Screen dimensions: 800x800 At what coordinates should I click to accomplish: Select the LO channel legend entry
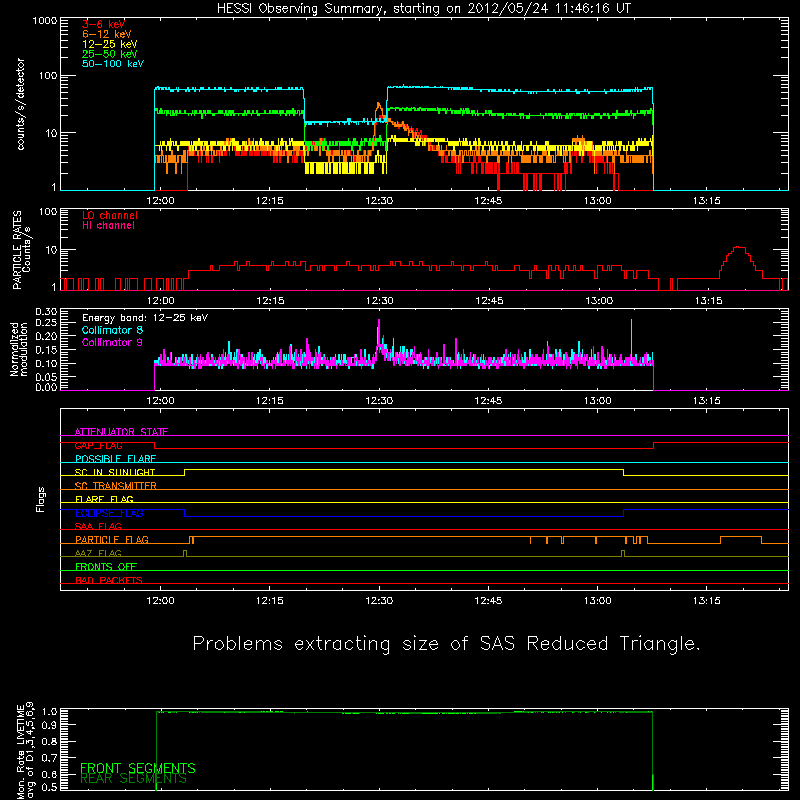point(110,215)
